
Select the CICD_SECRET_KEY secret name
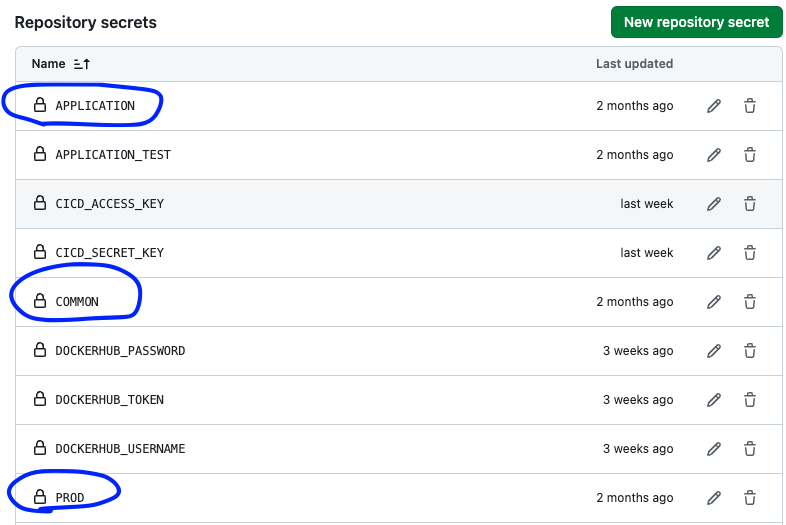click(x=110, y=253)
